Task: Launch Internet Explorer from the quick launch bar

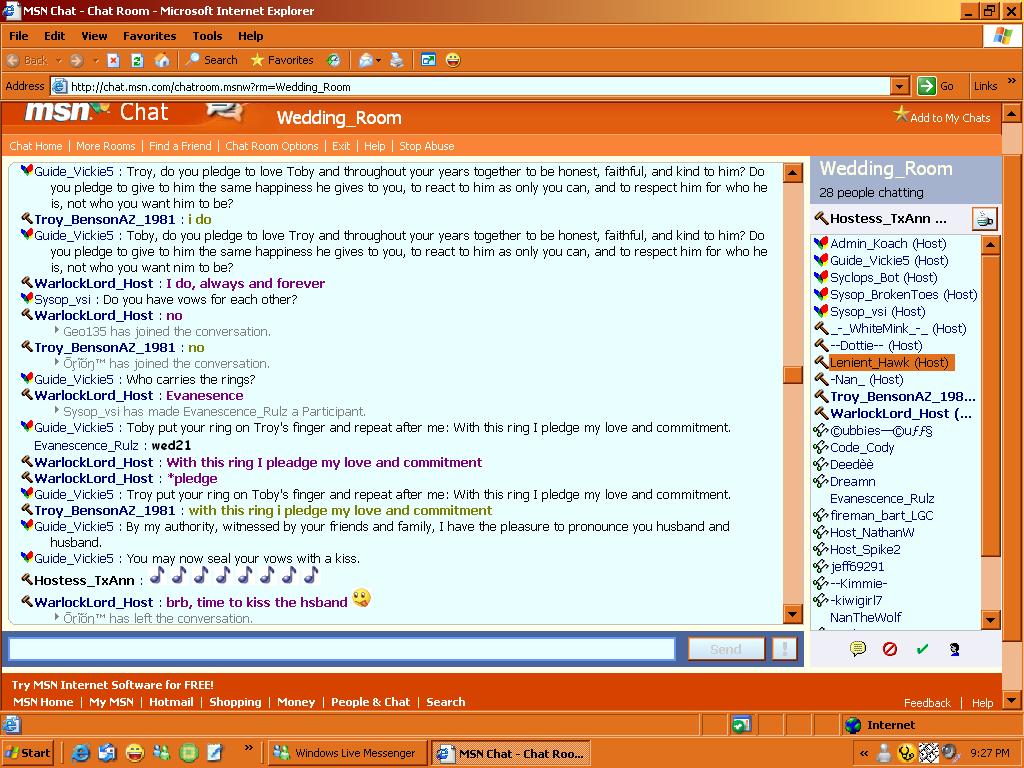Action: (80, 753)
